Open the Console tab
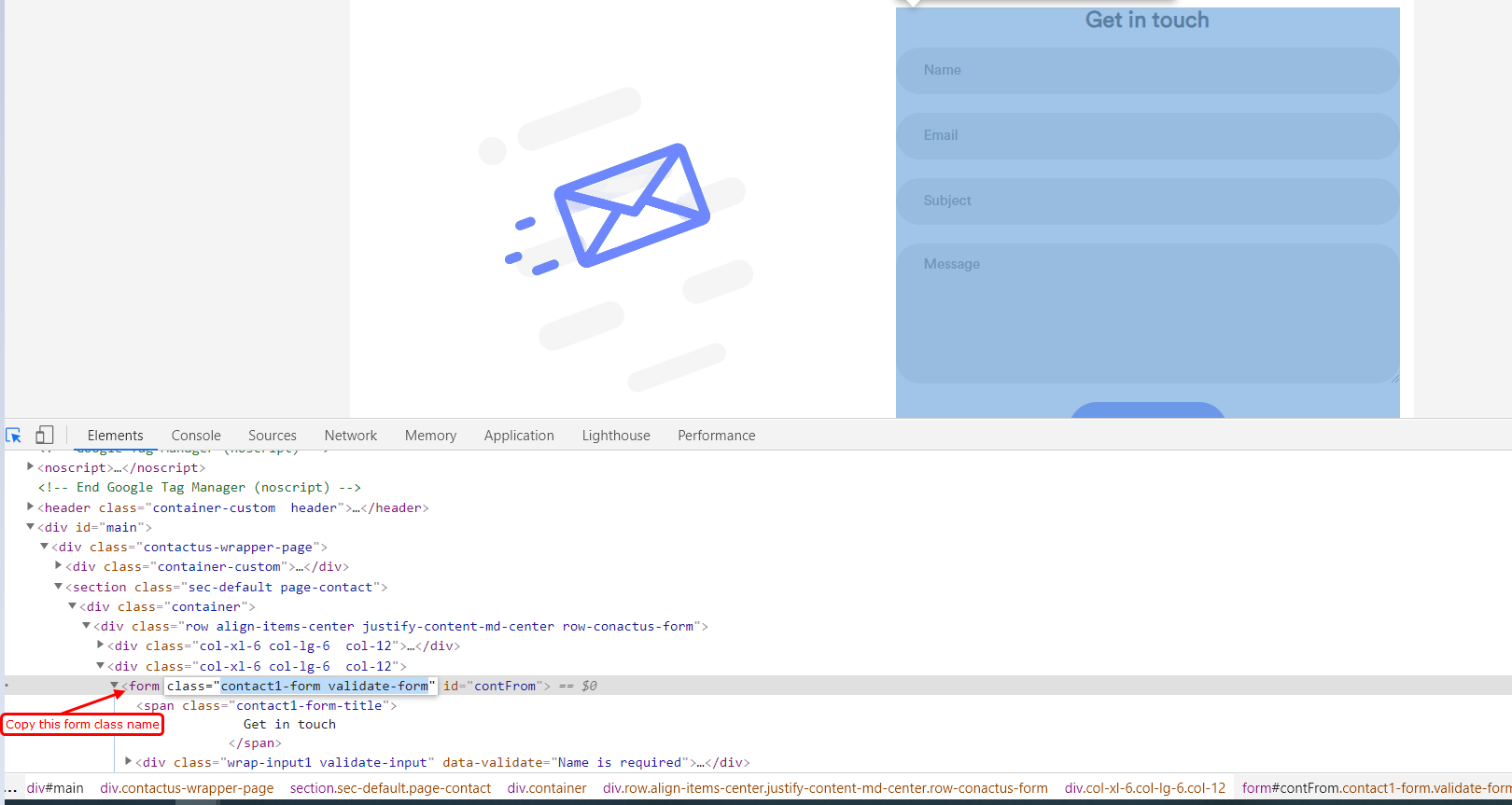Viewport: 1512px width, 805px height. (196, 436)
